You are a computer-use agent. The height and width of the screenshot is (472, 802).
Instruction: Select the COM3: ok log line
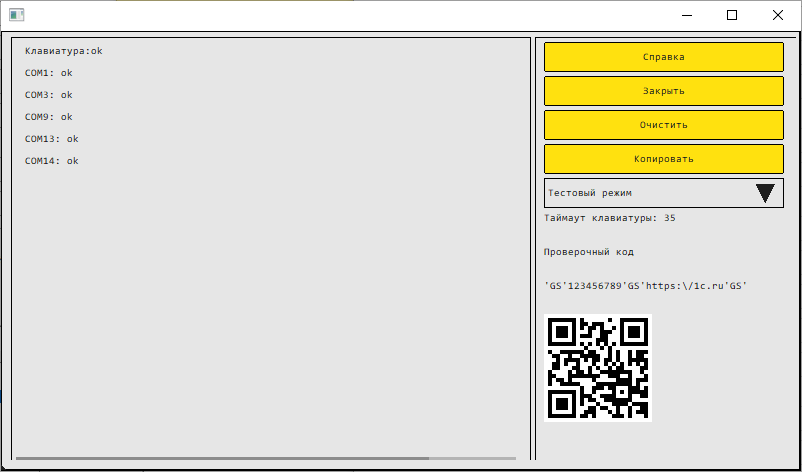(49, 95)
